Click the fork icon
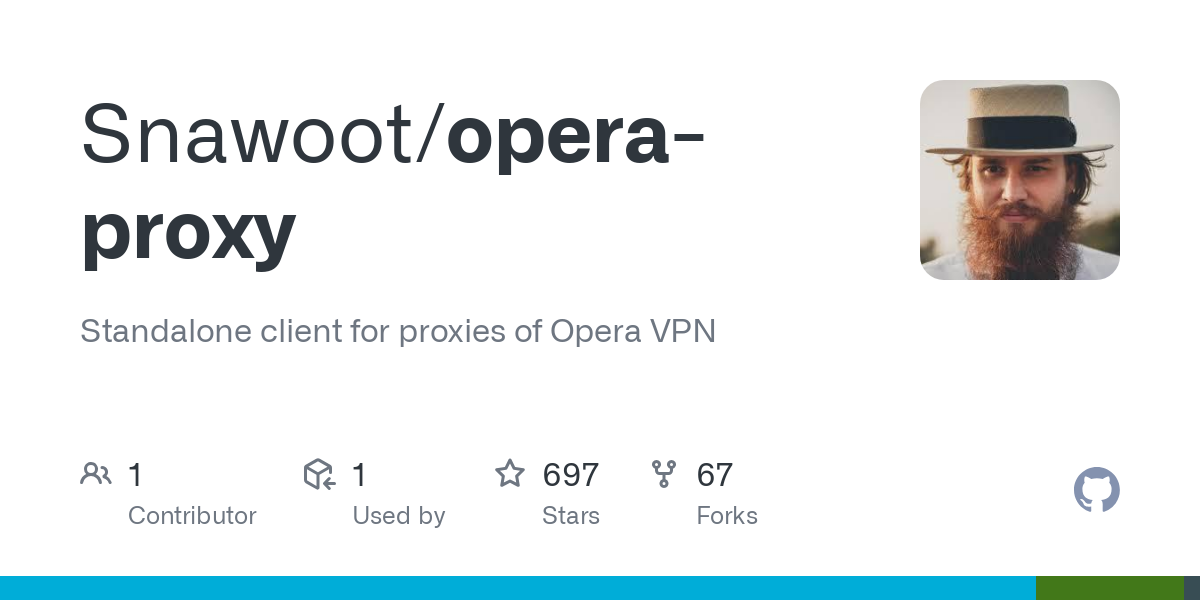Image resolution: width=1200 pixels, height=600 pixels. (x=664, y=474)
